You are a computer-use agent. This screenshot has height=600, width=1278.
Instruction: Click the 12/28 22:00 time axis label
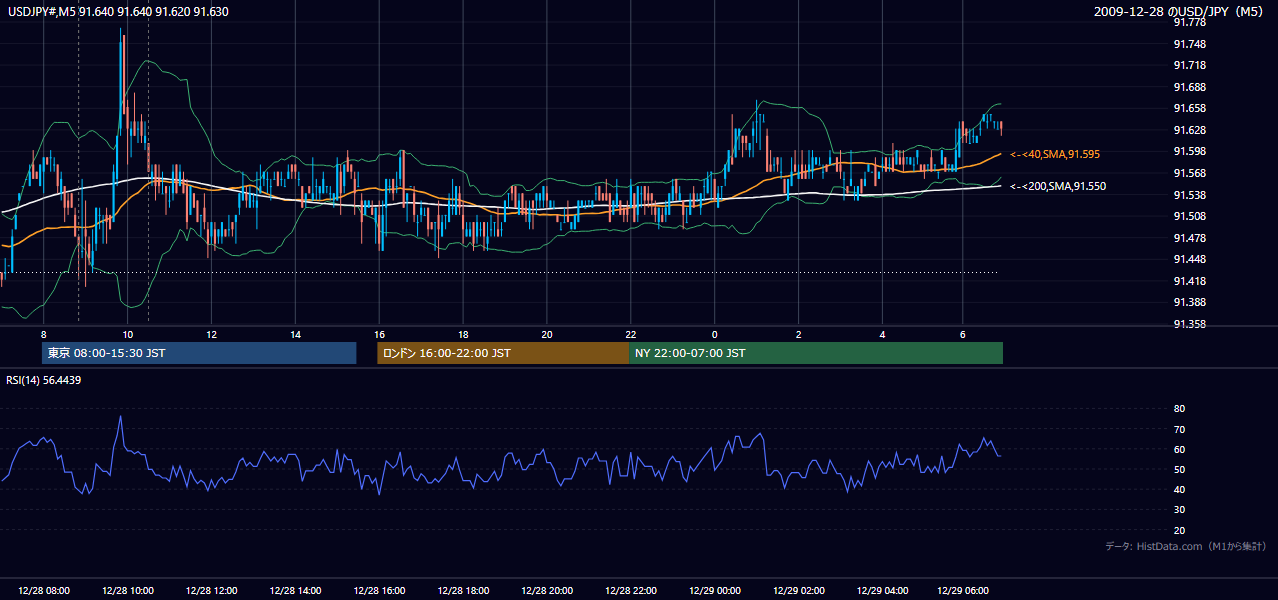click(x=631, y=591)
